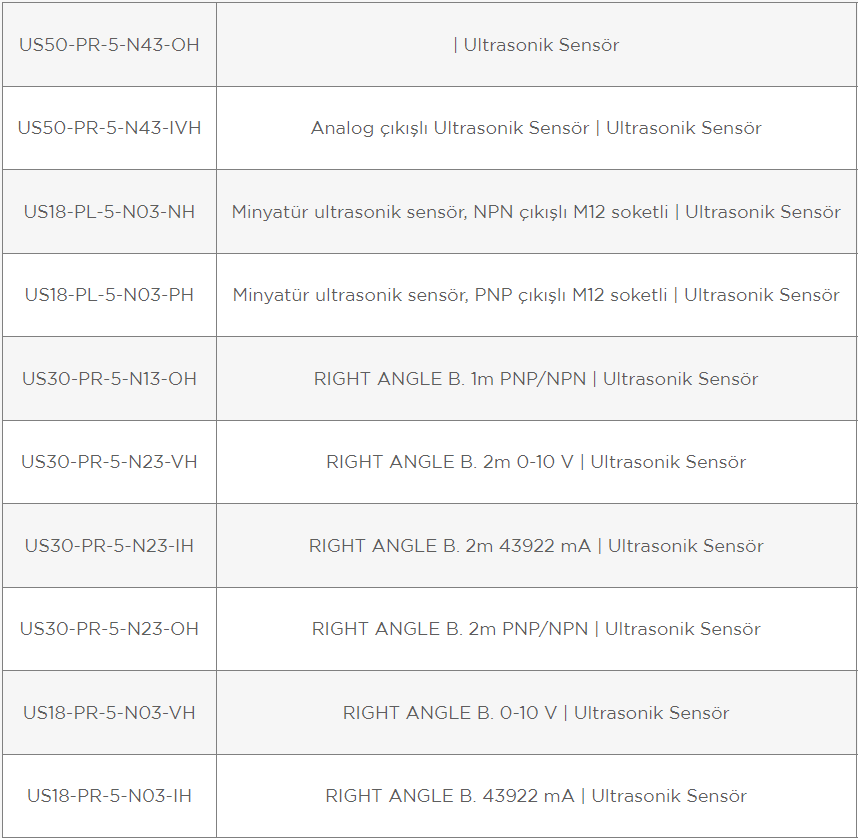
Task: Open the US18-PL-5-N03-NH product entry
Action: click(109, 212)
